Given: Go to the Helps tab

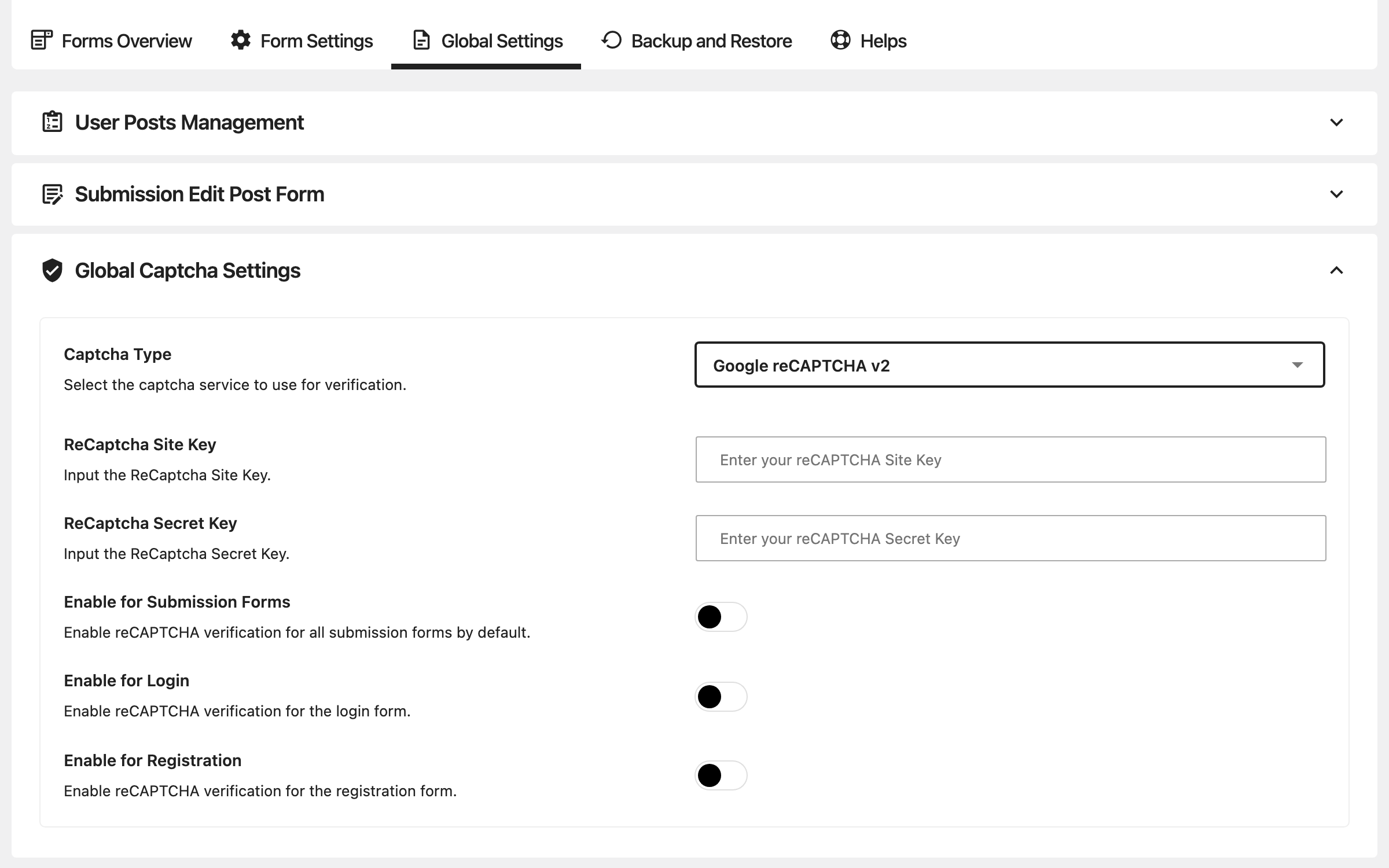Looking at the screenshot, I should (x=868, y=41).
